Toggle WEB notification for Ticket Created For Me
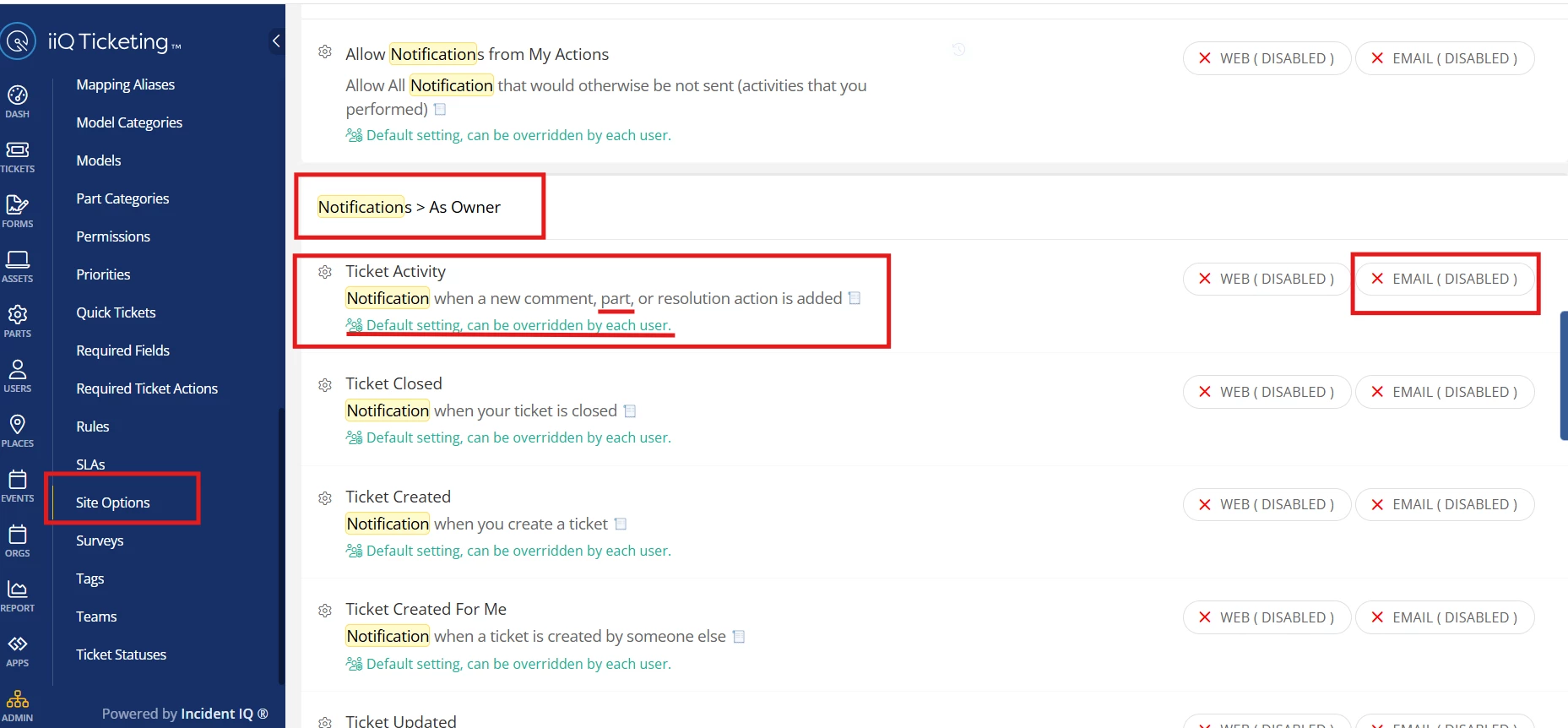Screen dimensions: 1568x728 point(1267,617)
